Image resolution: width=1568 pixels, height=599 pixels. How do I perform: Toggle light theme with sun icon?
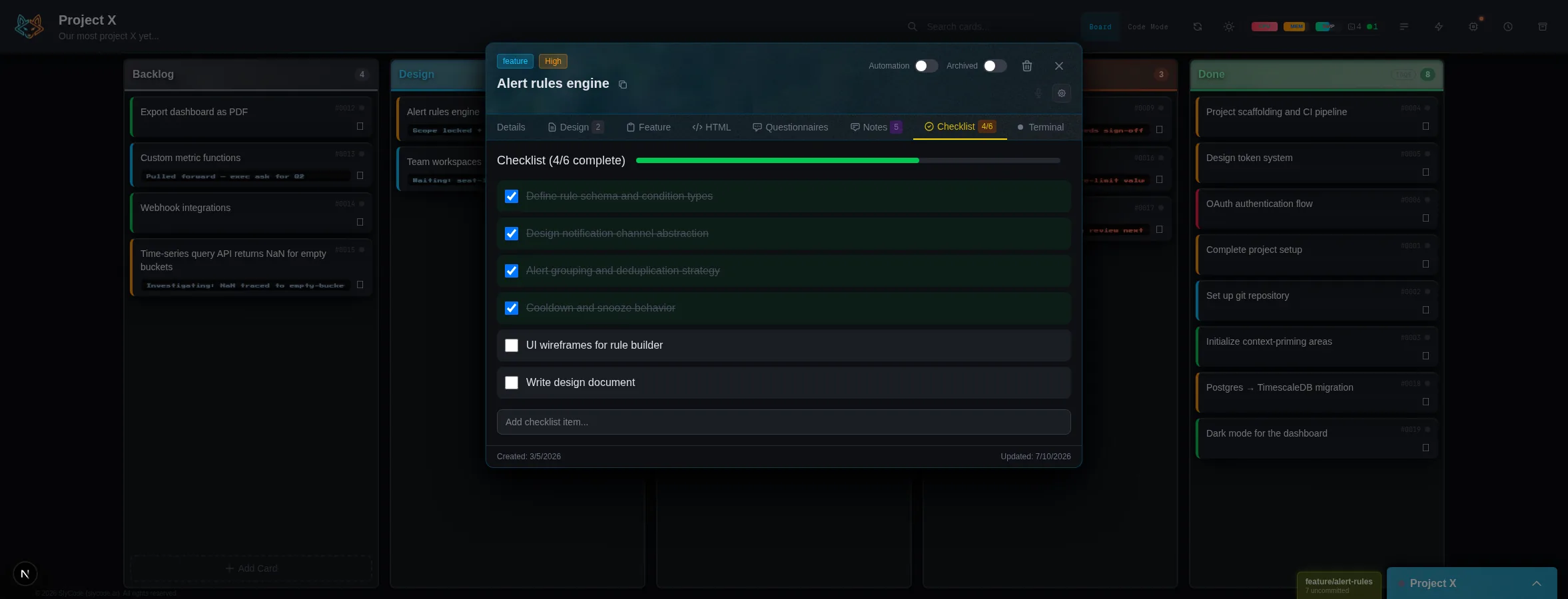(1229, 27)
